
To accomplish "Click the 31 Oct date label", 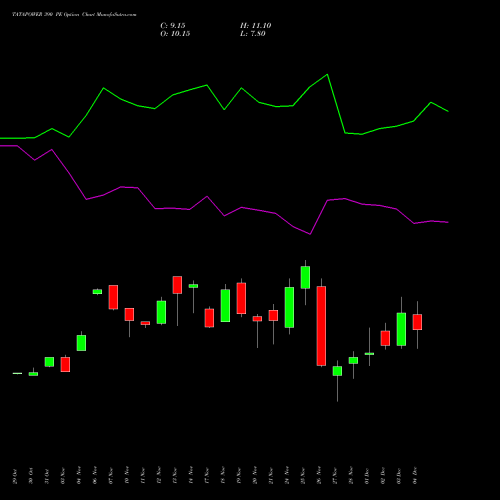I will [x=47, y=476].
